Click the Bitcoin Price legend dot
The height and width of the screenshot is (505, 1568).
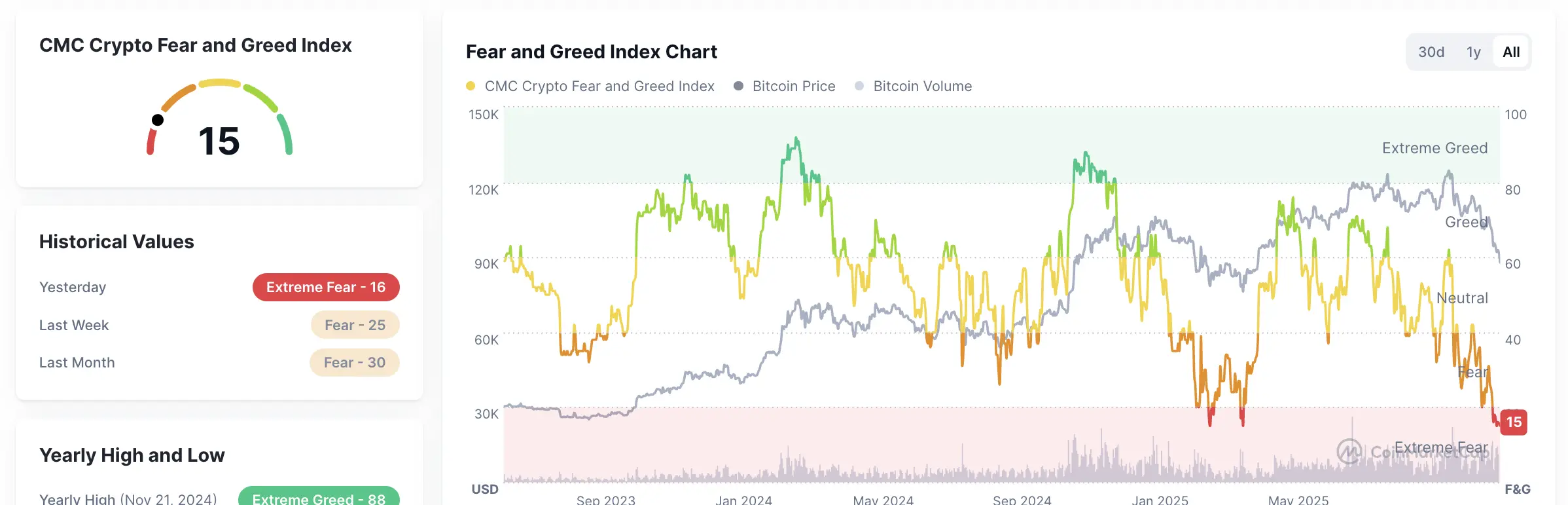click(x=738, y=86)
